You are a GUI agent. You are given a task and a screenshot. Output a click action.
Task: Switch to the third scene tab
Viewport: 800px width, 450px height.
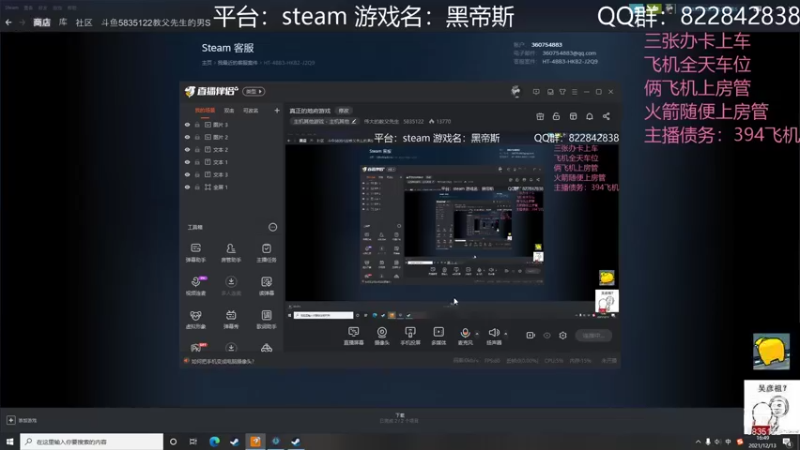coord(250,110)
